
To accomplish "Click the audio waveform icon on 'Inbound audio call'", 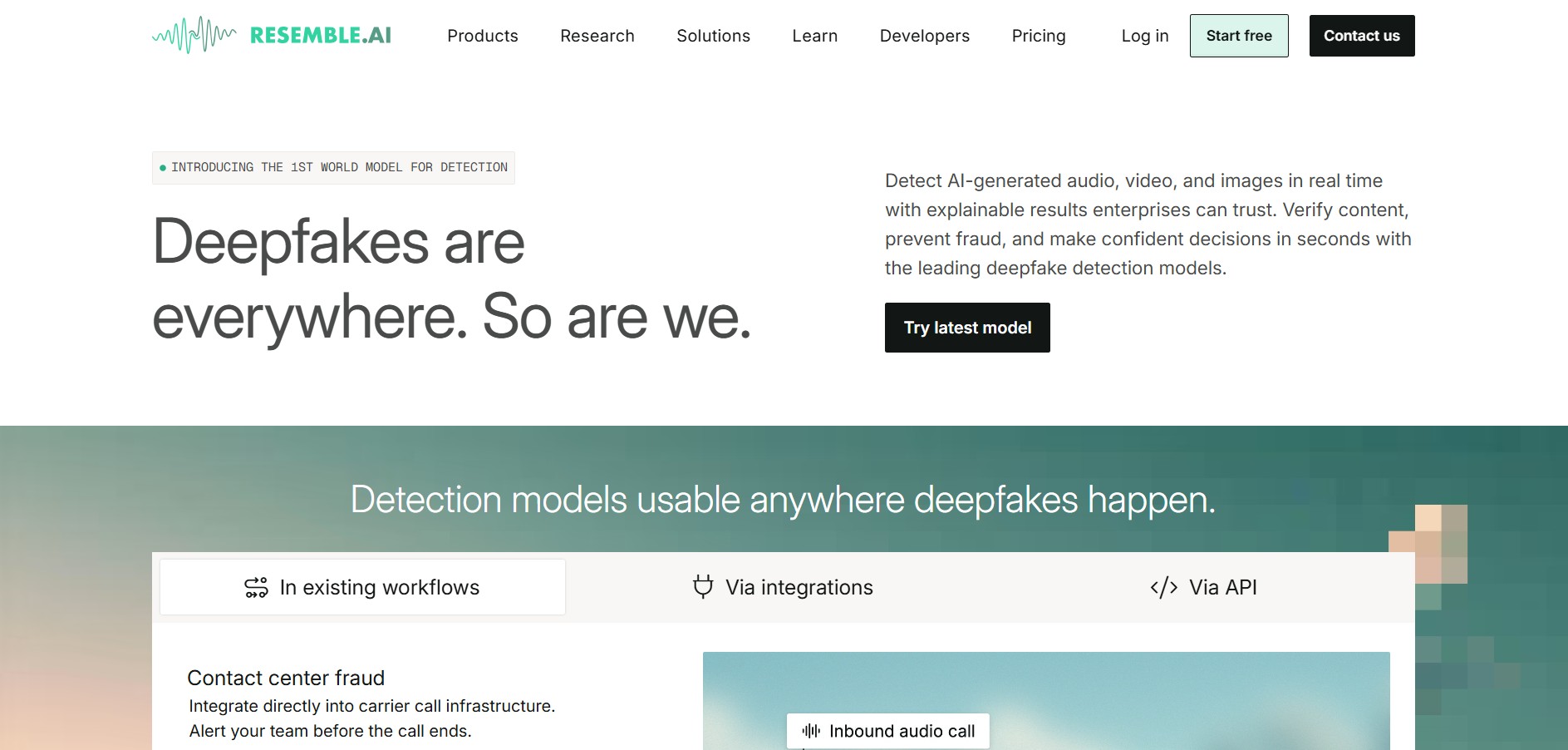I will pyautogui.click(x=811, y=731).
